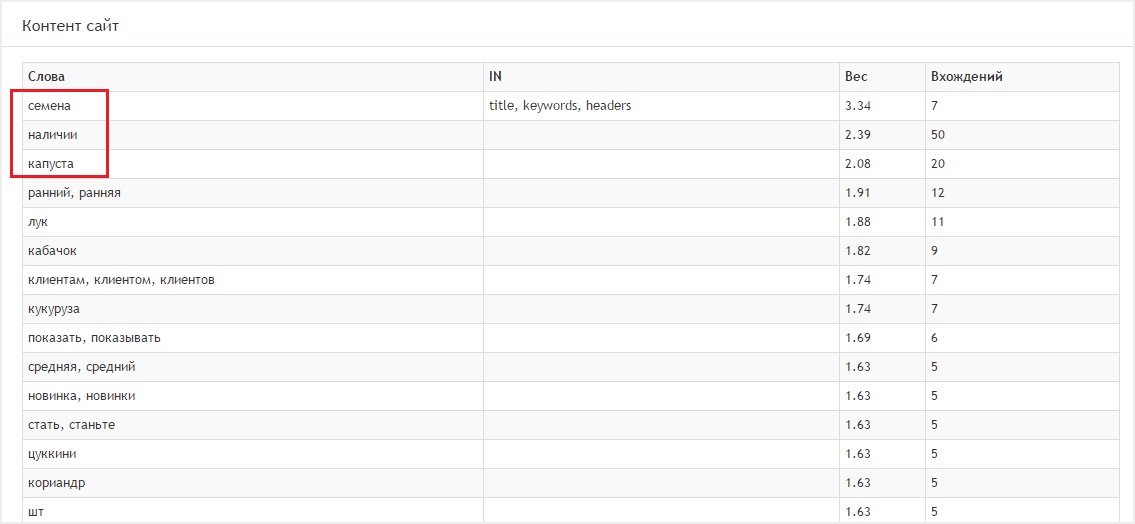This screenshot has height=524, width=1135.
Task: Click the 'новинка, новинки' cell
Action: [x=82, y=395]
